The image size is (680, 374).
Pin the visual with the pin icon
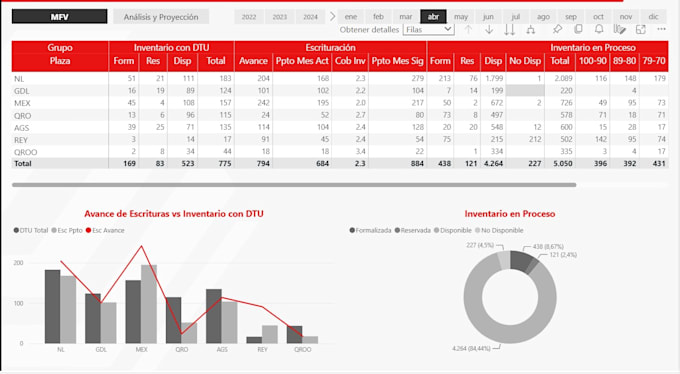[x=557, y=30]
